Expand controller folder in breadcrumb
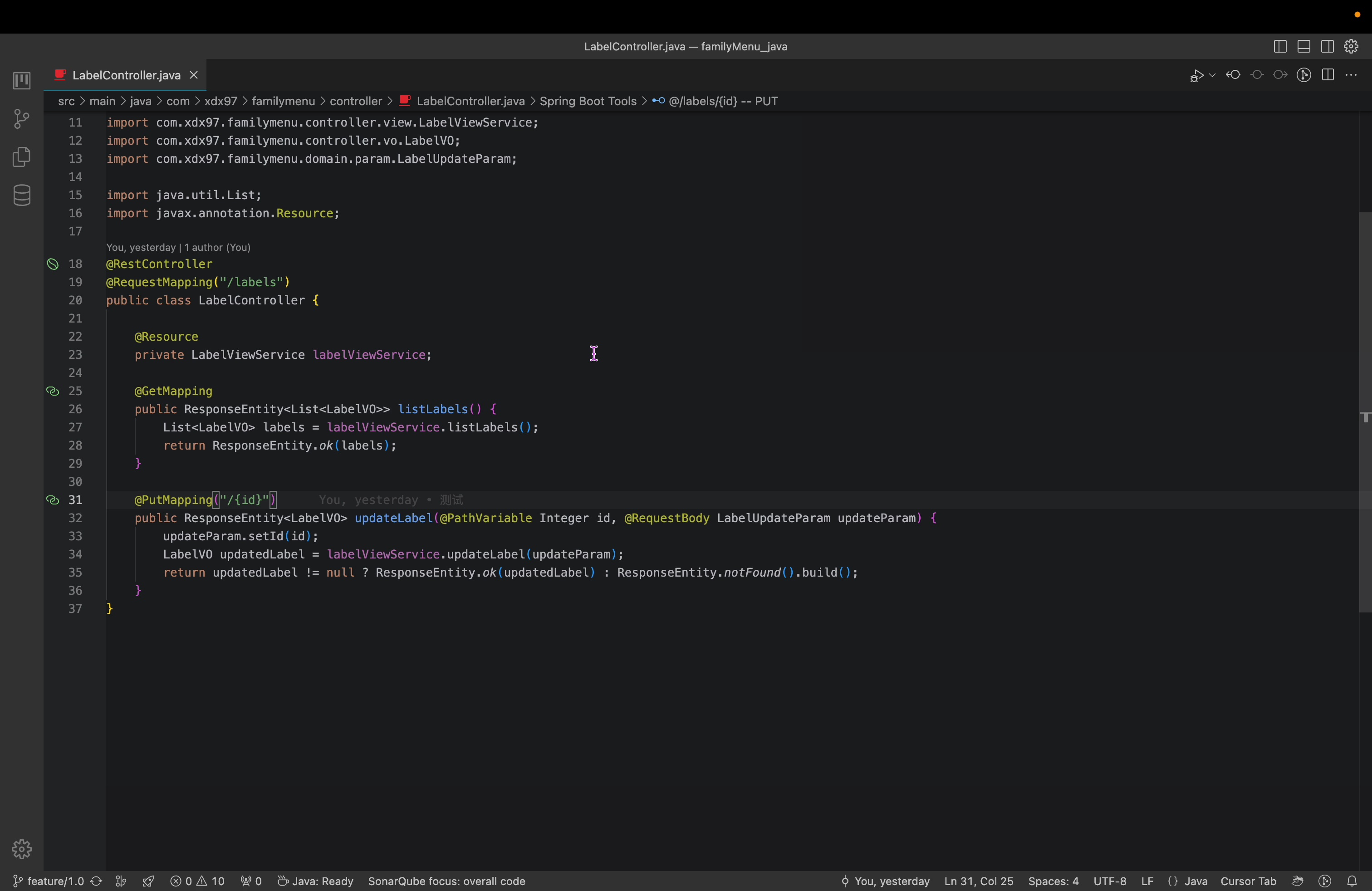 pos(356,102)
